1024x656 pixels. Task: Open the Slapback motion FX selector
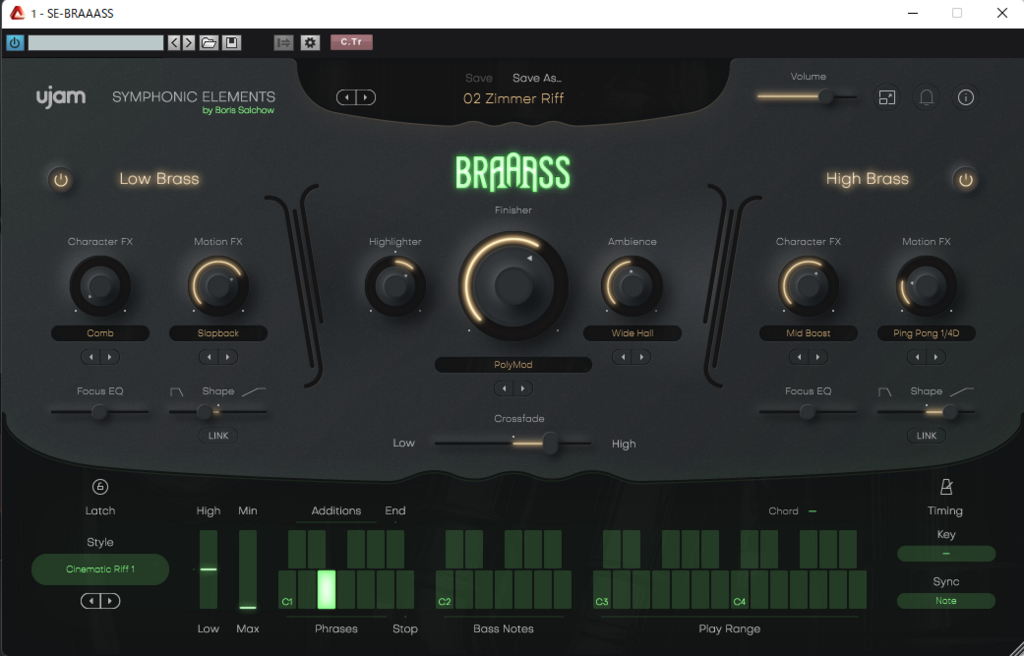click(x=218, y=333)
